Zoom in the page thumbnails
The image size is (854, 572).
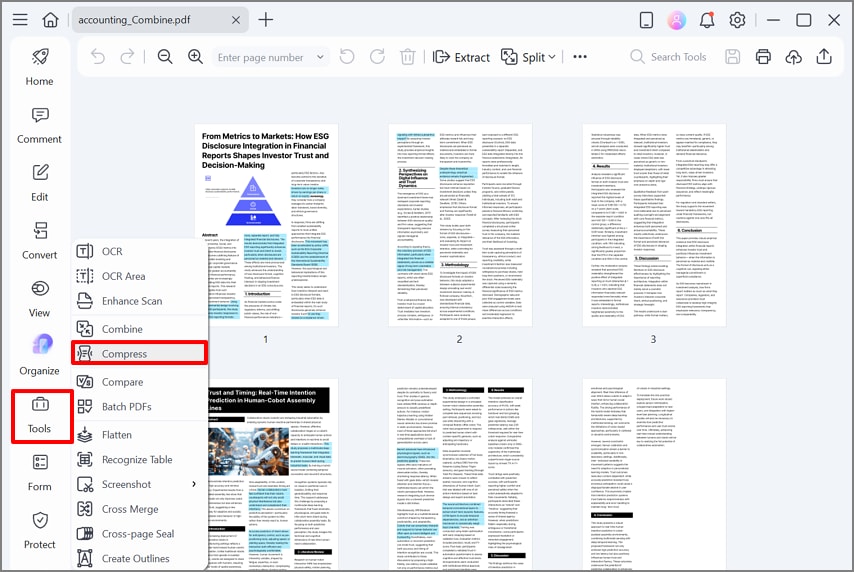pos(196,57)
